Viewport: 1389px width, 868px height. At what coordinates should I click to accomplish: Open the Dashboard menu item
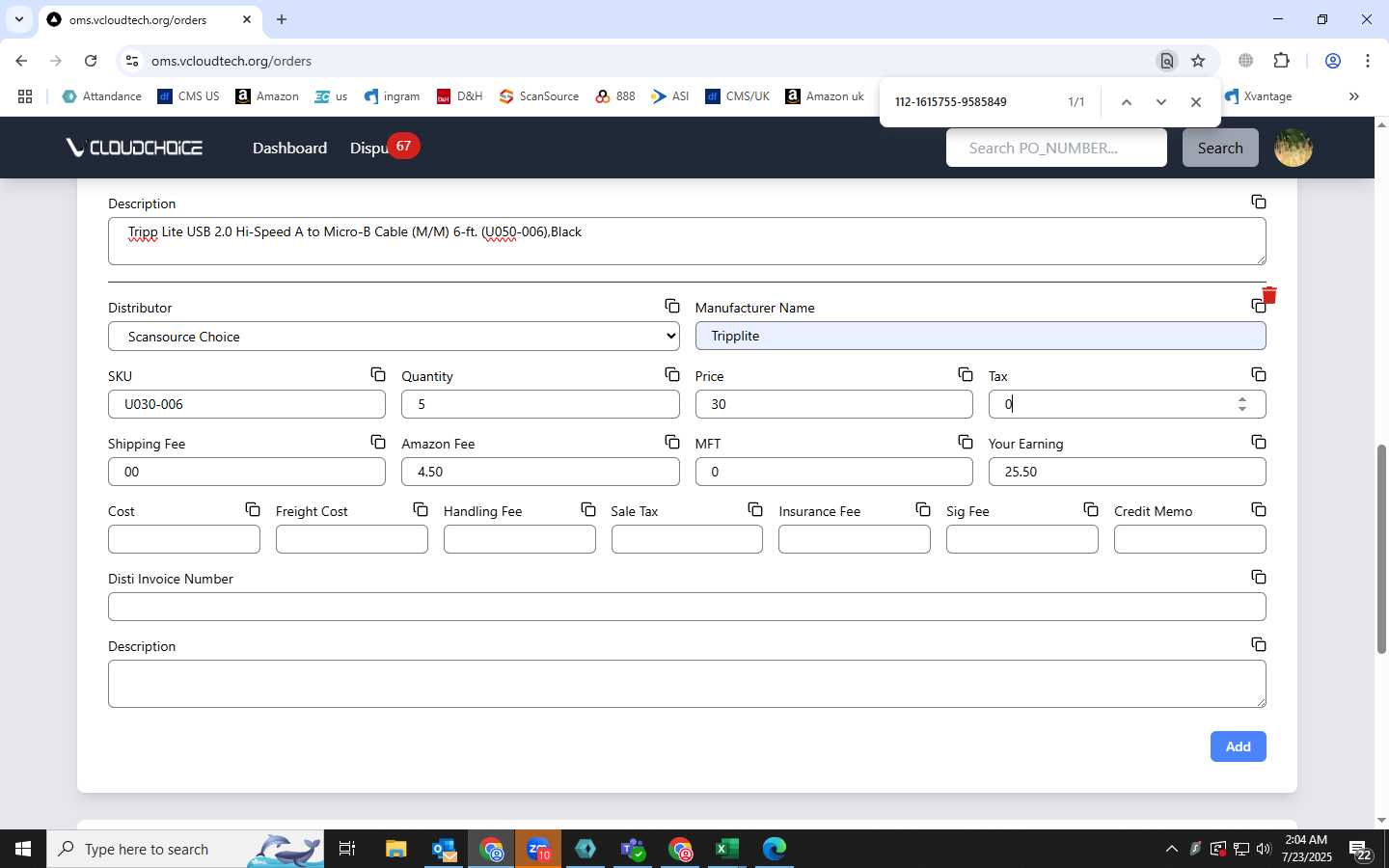click(289, 148)
